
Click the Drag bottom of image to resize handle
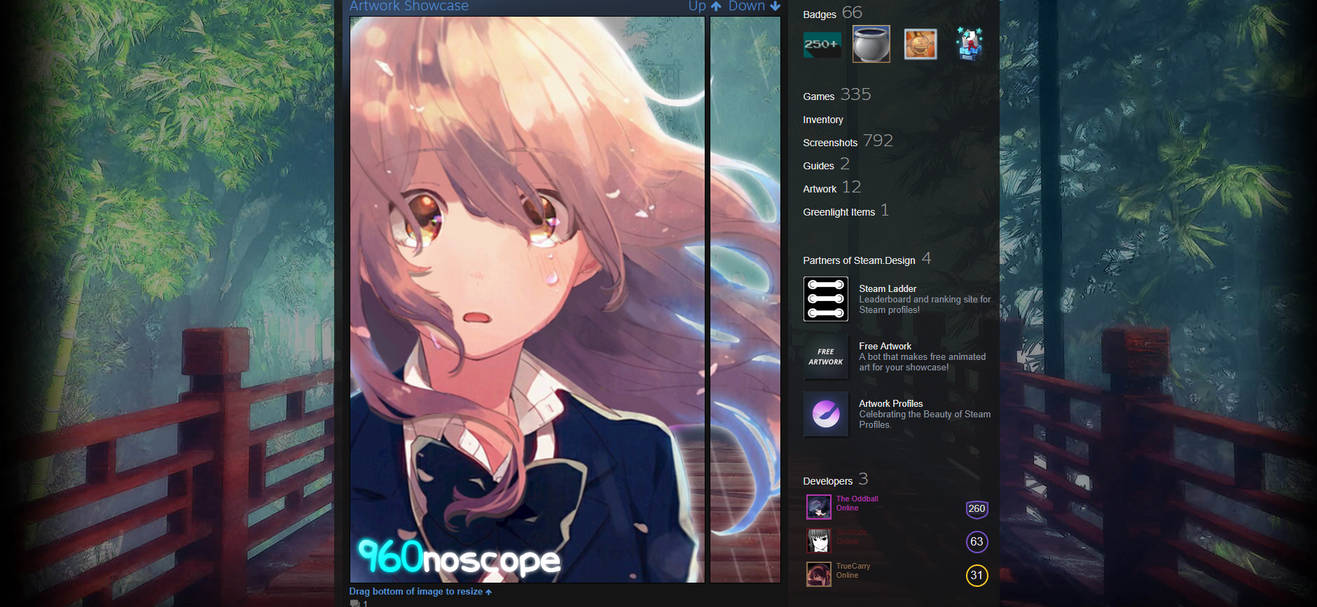(x=420, y=592)
